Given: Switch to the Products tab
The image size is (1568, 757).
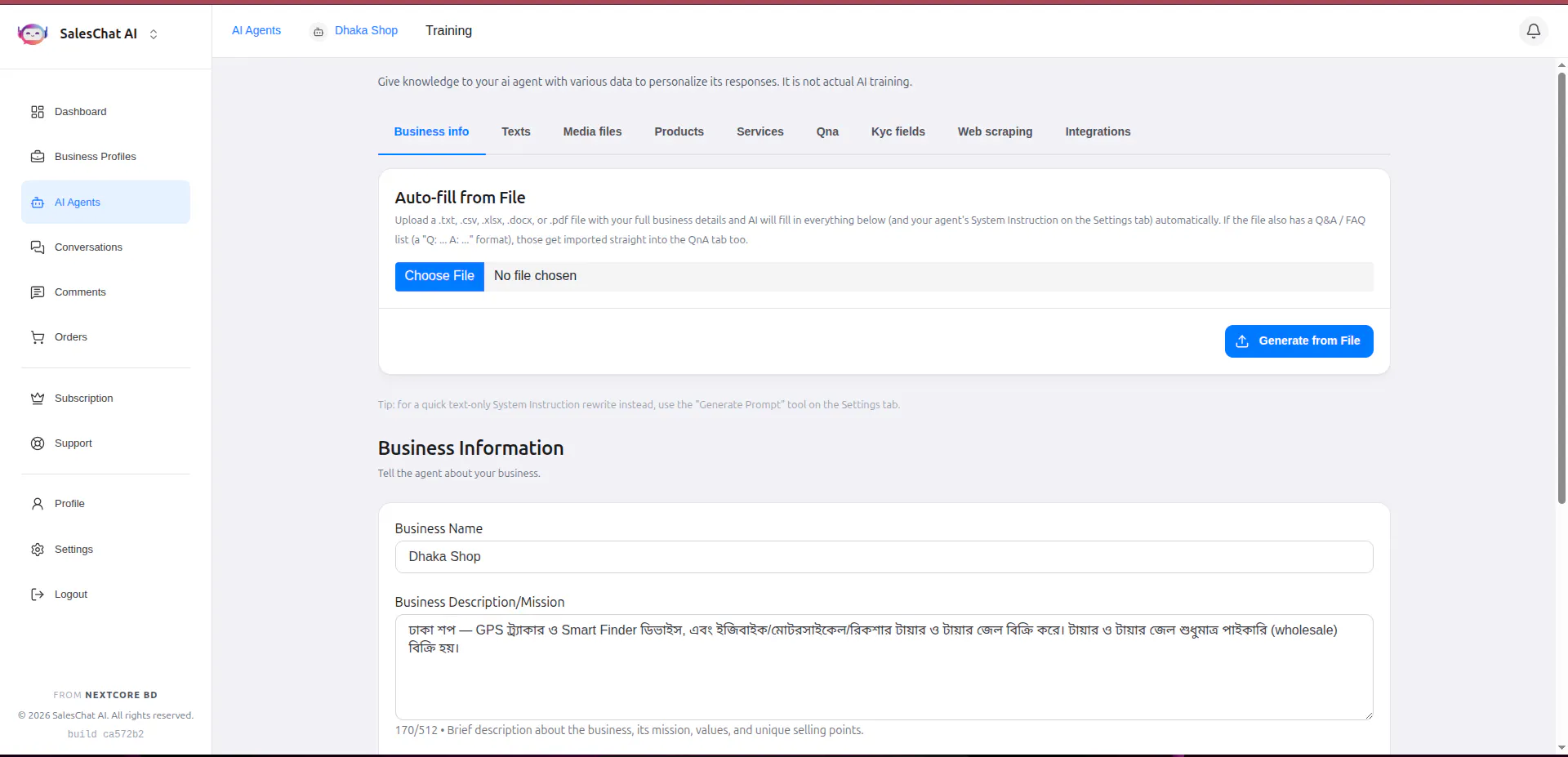Looking at the screenshot, I should [x=679, y=131].
